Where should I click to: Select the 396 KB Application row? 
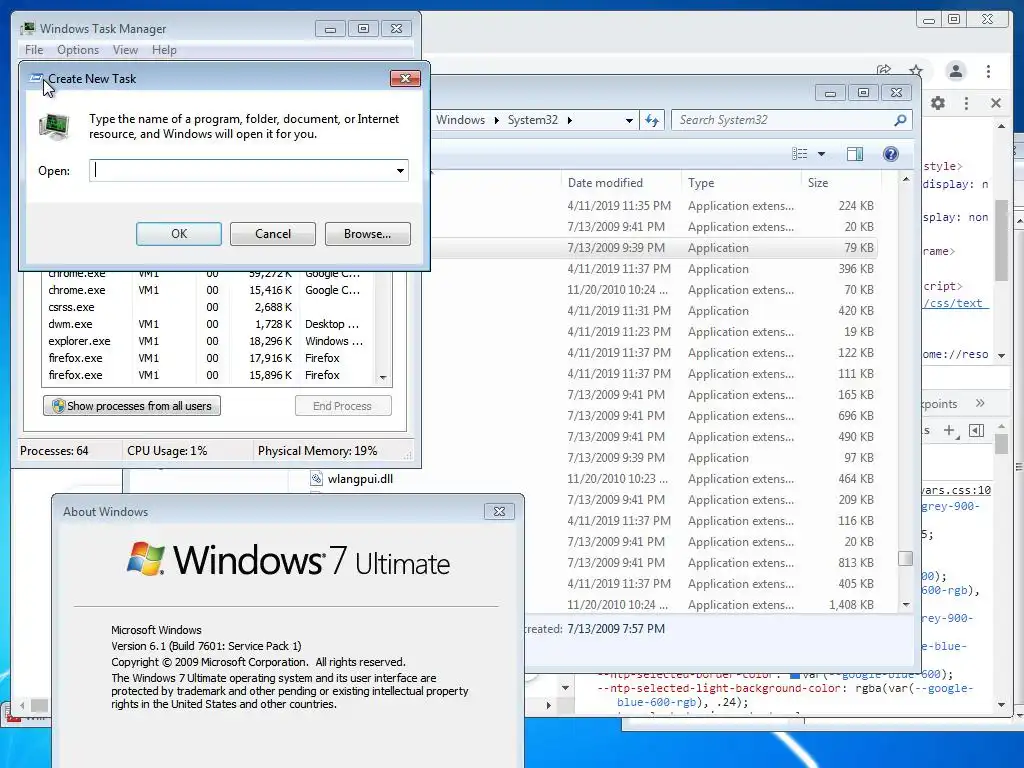(653, 269)
